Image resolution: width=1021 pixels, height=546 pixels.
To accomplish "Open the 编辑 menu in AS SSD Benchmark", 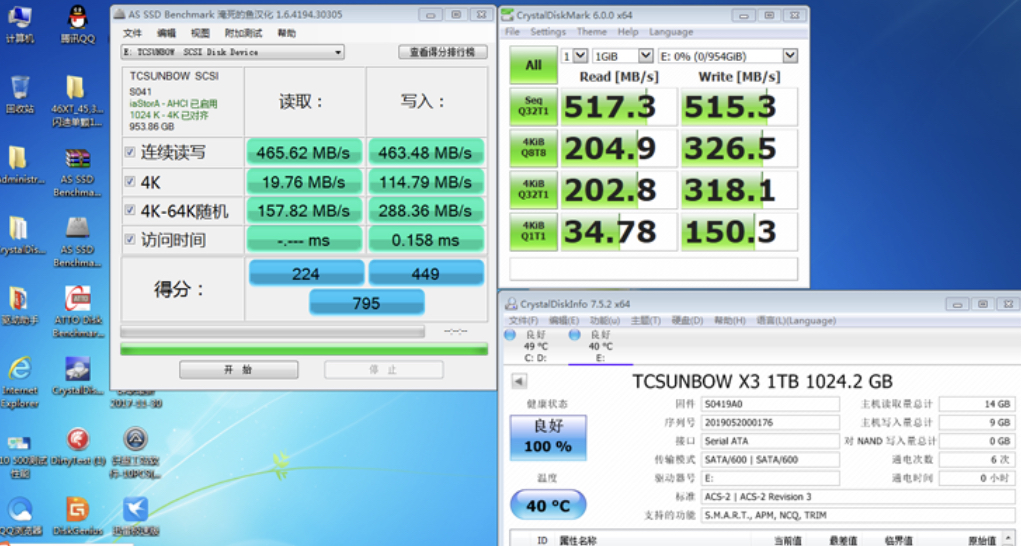I will [166, 33].
